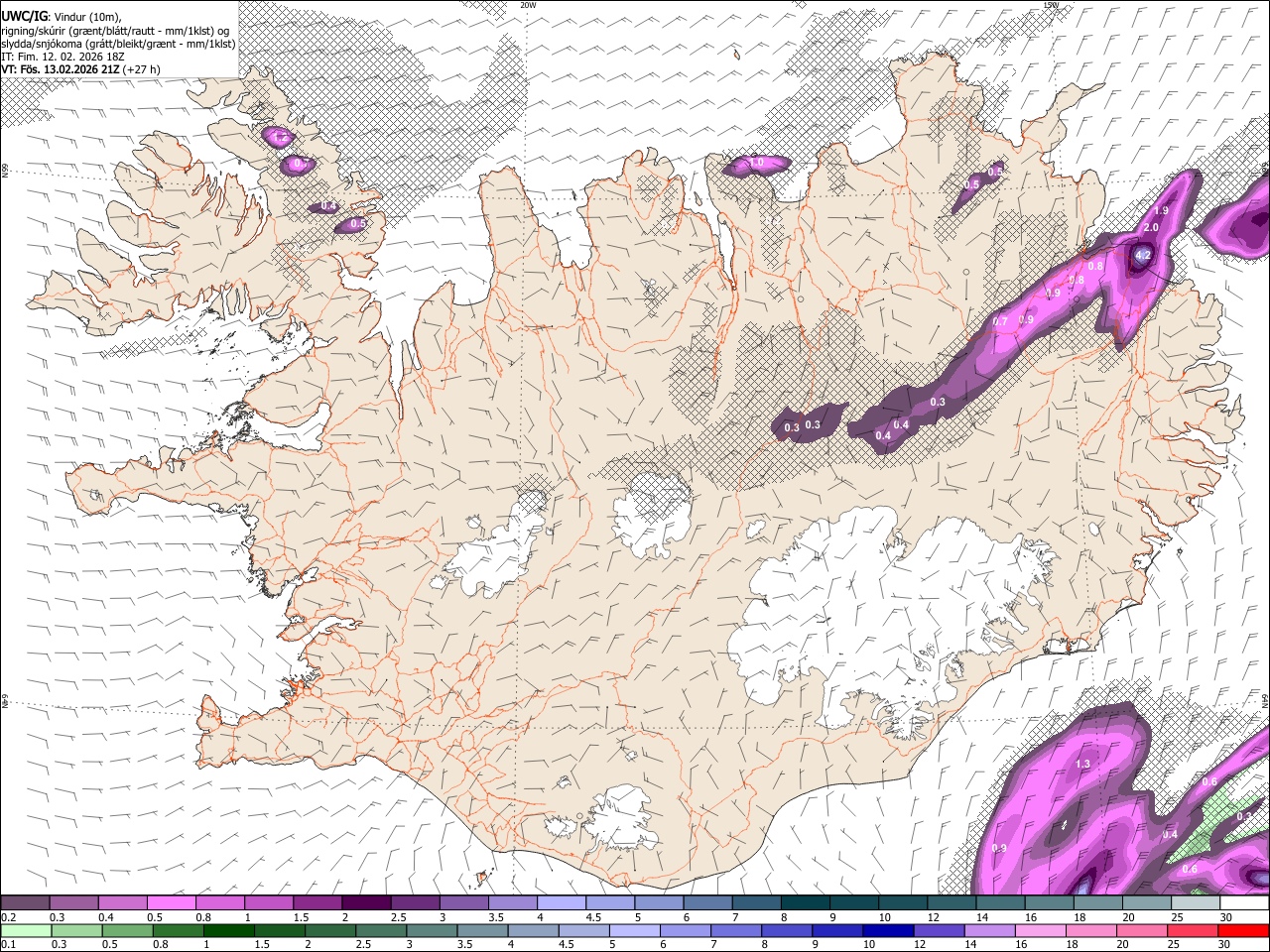The image size is (1270, 952).
Task: Click the 1.0 value on the north coast
Action: click(756, 163)
